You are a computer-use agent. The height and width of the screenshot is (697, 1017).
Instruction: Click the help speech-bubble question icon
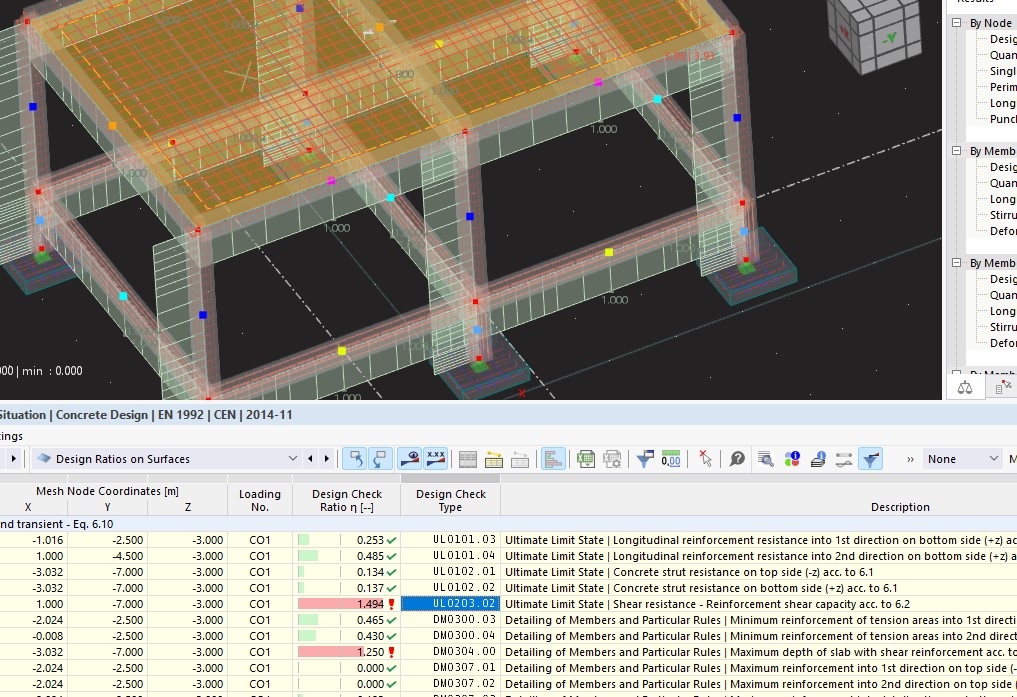(x=737, y=459)
